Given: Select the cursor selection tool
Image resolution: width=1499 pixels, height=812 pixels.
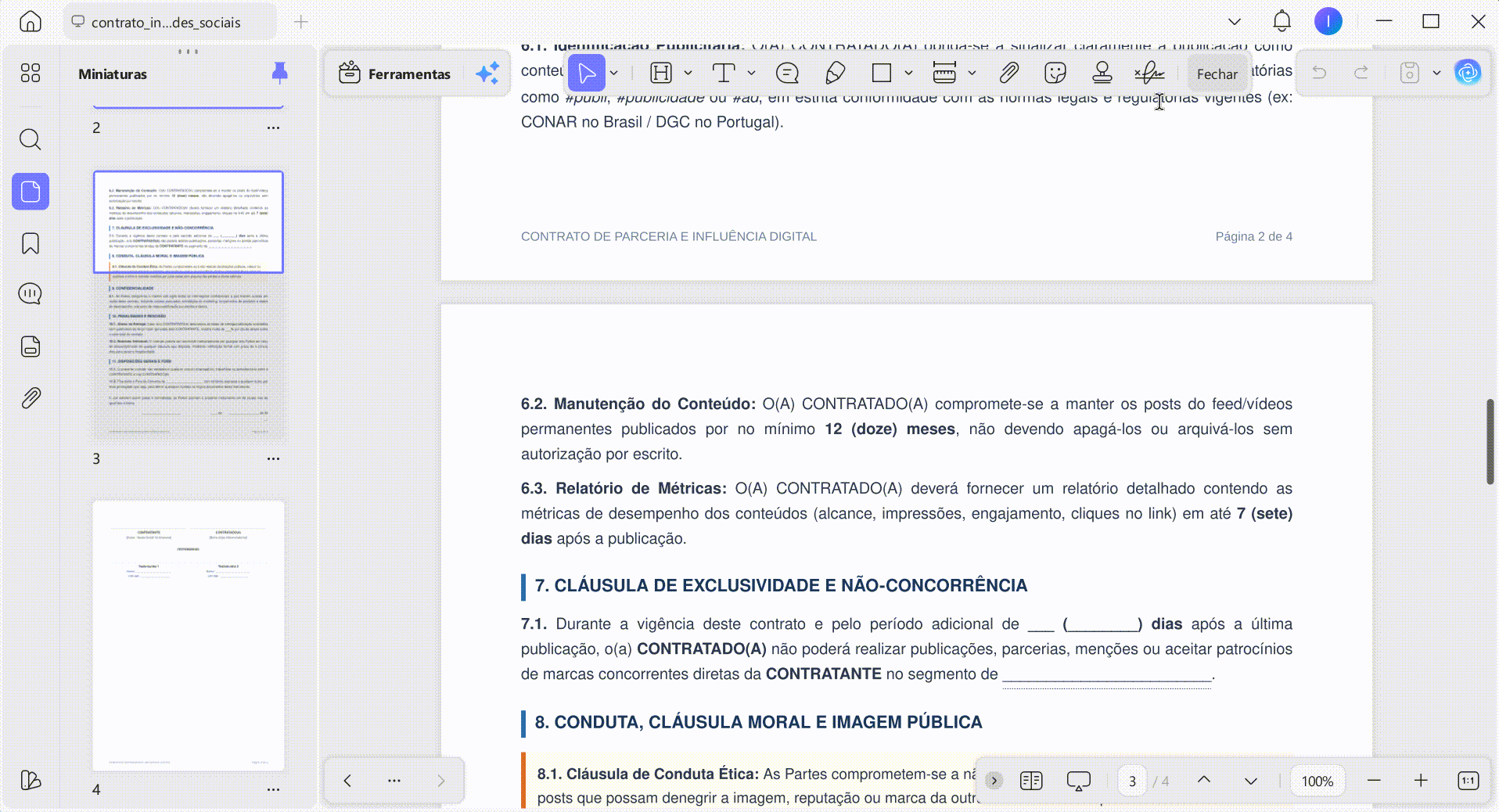Looking at the screenshot, I should 587,74.
